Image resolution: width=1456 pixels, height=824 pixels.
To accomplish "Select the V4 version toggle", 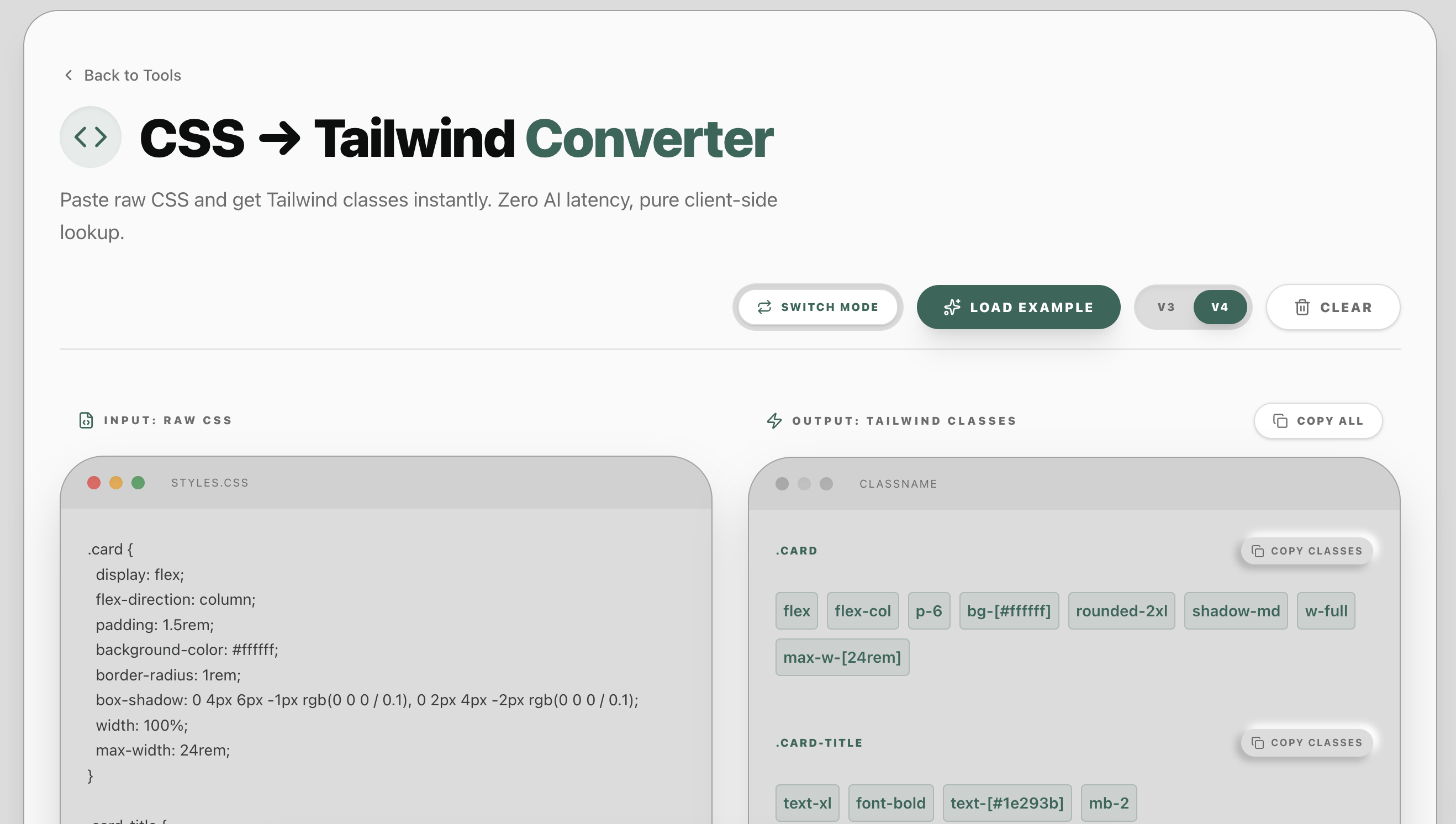I will pyautogui.click(x=1220, y=307).
